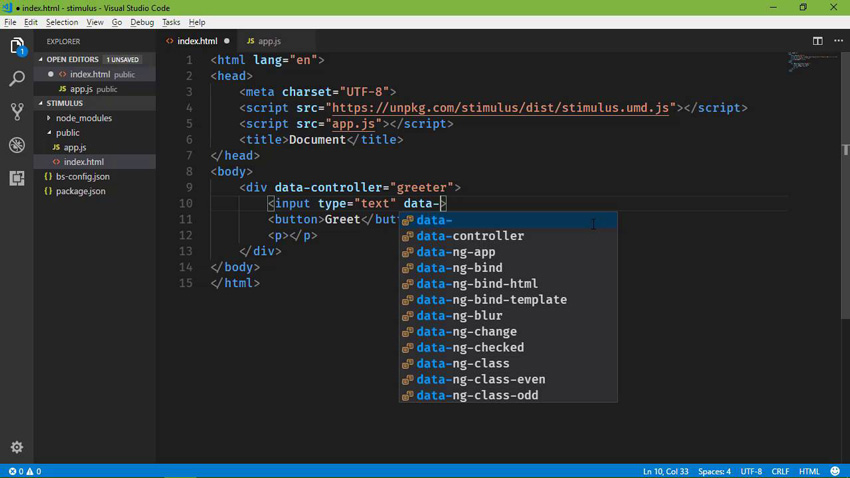Screen dimensions: 850x478
Task: Choose the data-ng-checked suggestion
Action: pos(508,347)
